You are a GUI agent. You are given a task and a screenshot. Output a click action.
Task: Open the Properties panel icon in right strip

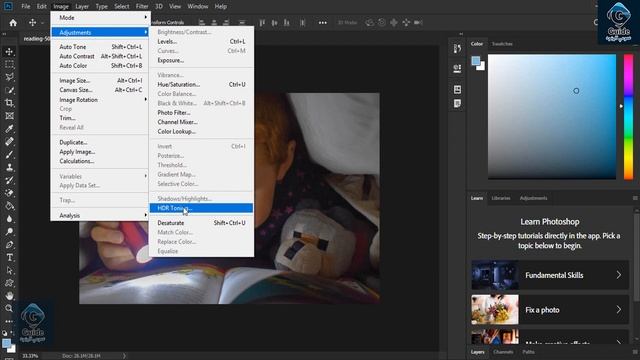[x=457, y=69]
